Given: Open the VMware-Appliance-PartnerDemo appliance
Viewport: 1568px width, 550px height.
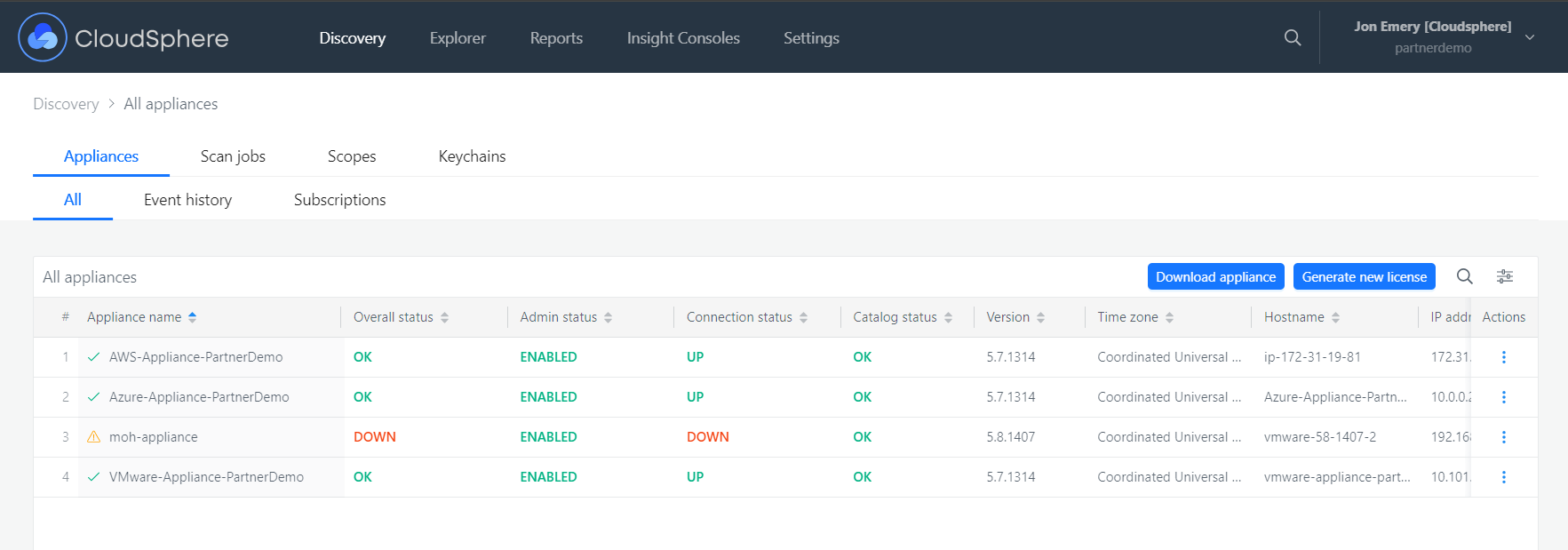Looking at the screenshot, I should tap(206, 477).
